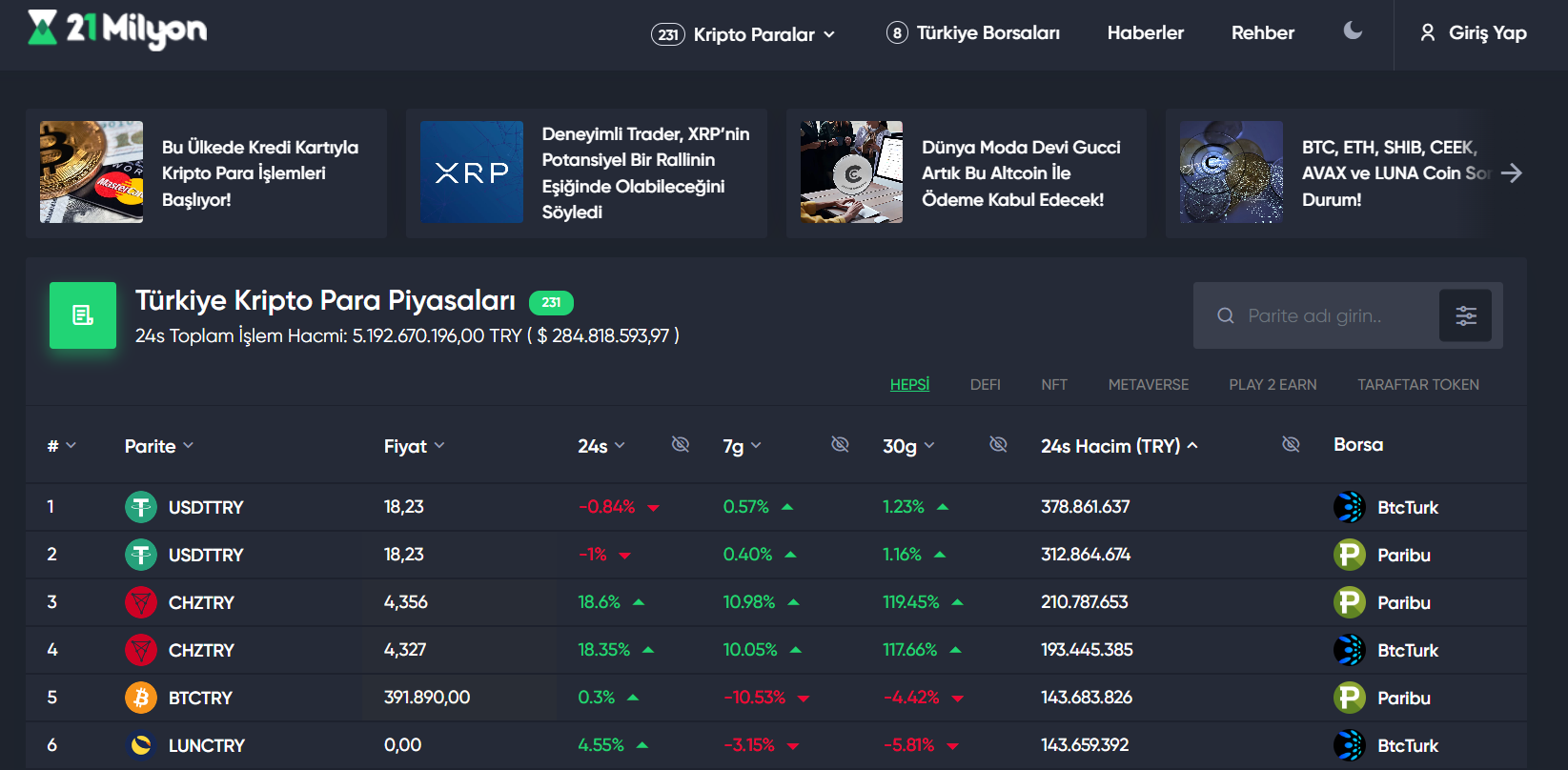Select DEFI category tab
Viewport: 1568px width, 770px height.
(985, 385)
